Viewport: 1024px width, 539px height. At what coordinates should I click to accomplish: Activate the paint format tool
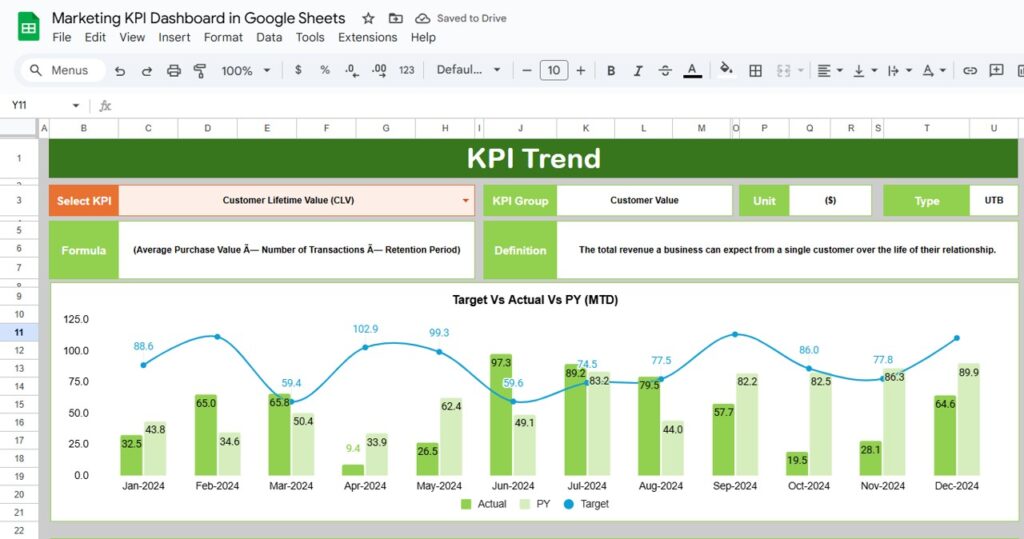point(200,71)
